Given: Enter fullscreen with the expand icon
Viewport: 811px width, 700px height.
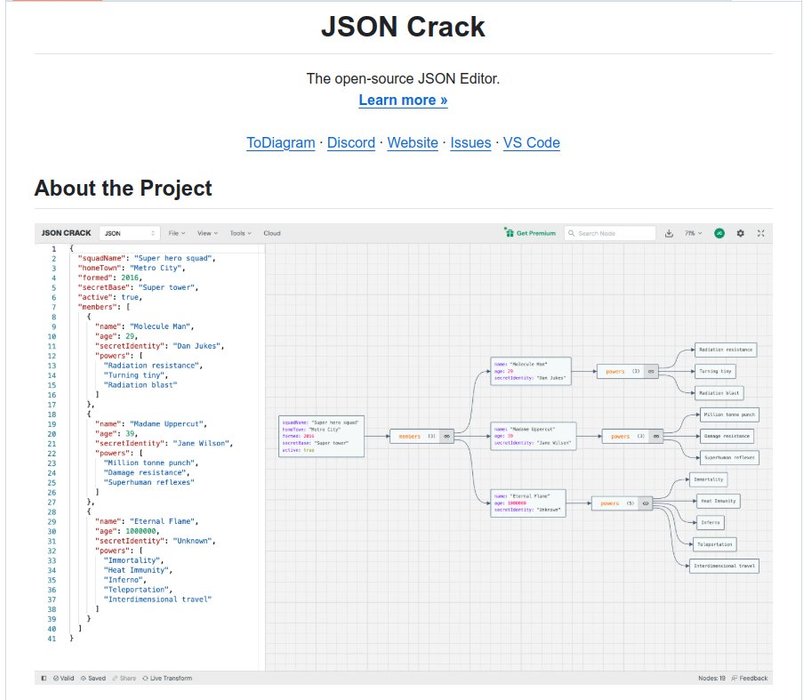Looking at the screenshot, I should coord(762,233).
